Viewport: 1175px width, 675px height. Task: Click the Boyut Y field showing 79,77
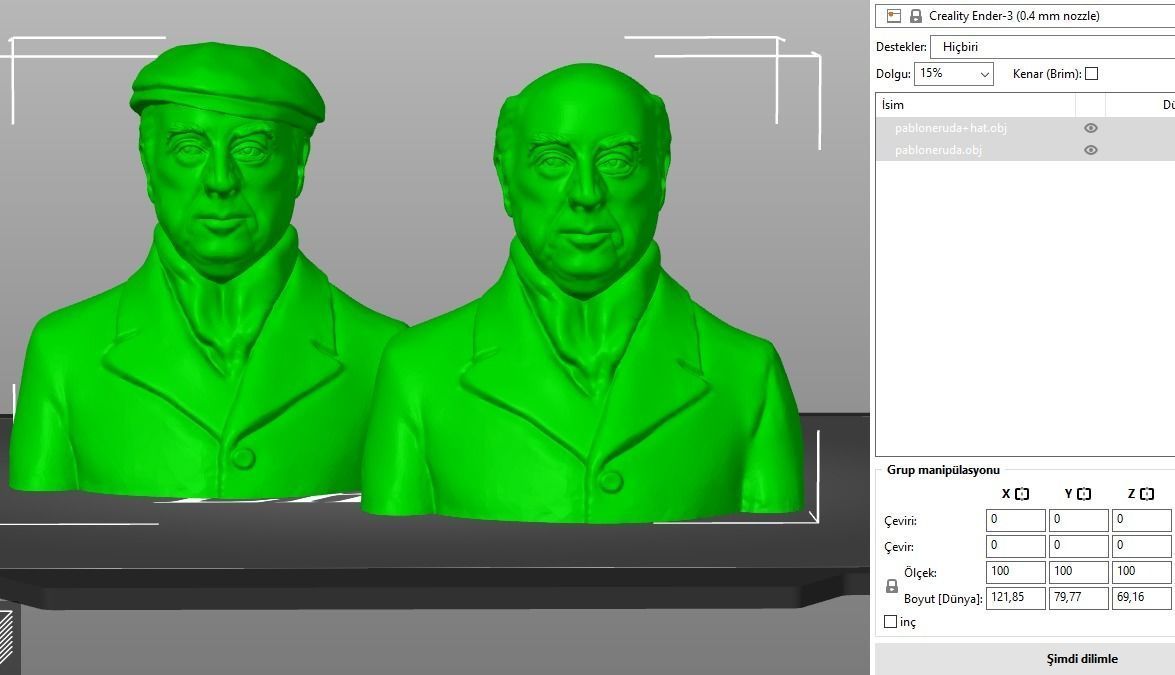pos(1078,598)
